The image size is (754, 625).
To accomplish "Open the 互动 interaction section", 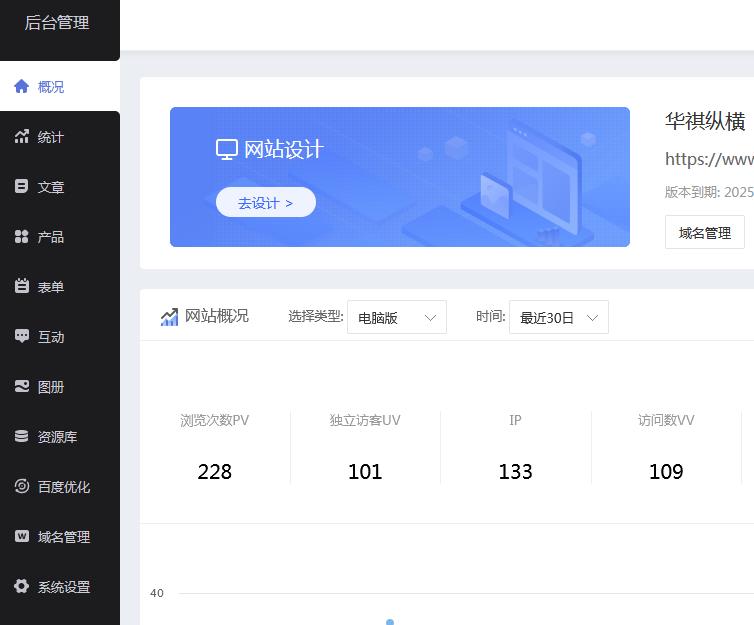I will [x=60, y=337].
